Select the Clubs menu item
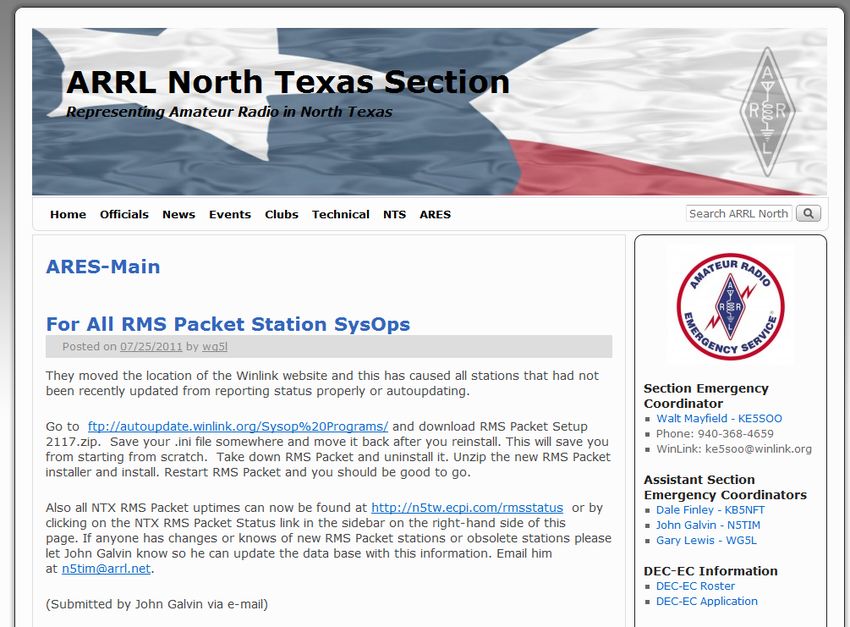The image size is (850, 627). click(x=281, y=215)
